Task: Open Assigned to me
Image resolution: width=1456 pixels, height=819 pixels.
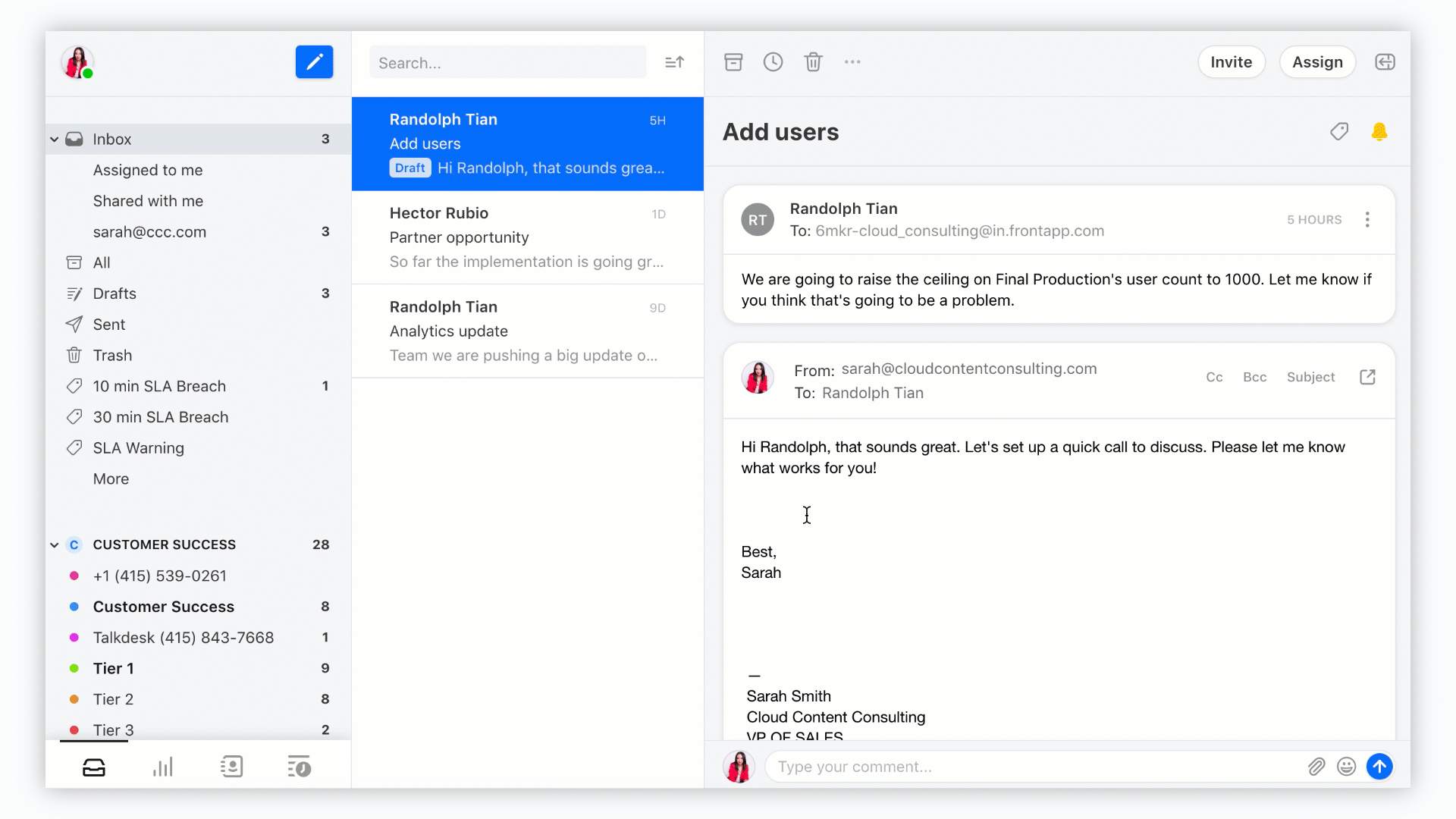Action: pos(148,170)
